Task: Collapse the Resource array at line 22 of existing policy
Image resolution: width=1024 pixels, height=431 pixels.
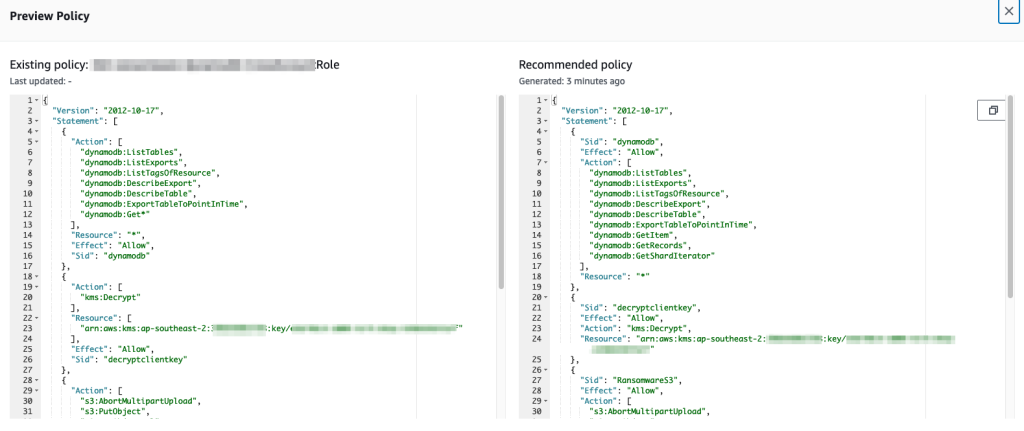Action: coord(36,318)
